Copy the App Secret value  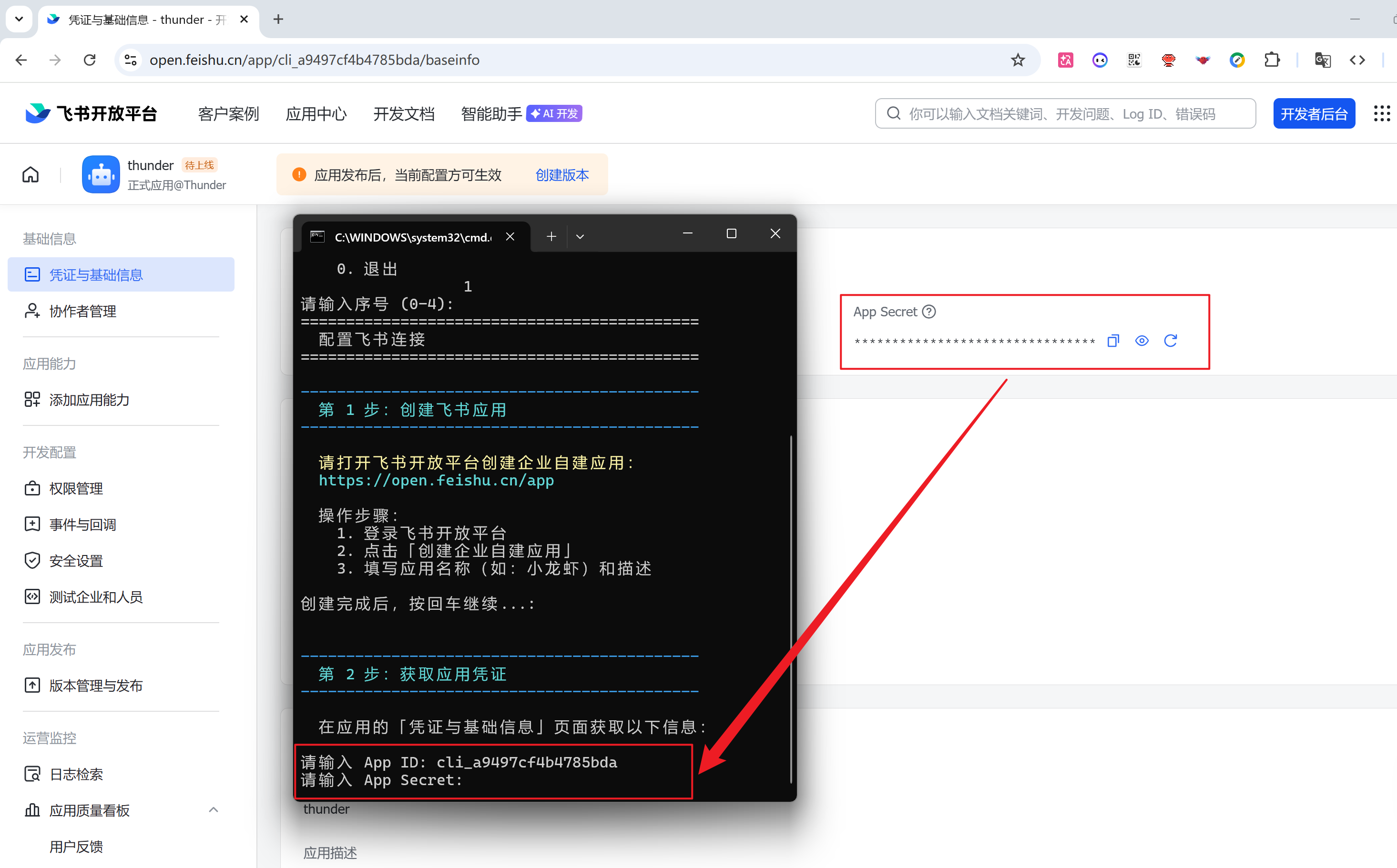point(1113,341)
